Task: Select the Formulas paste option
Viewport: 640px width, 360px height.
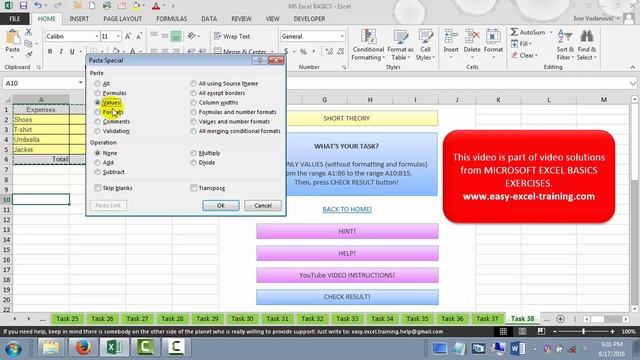Action: coord(98,93)
